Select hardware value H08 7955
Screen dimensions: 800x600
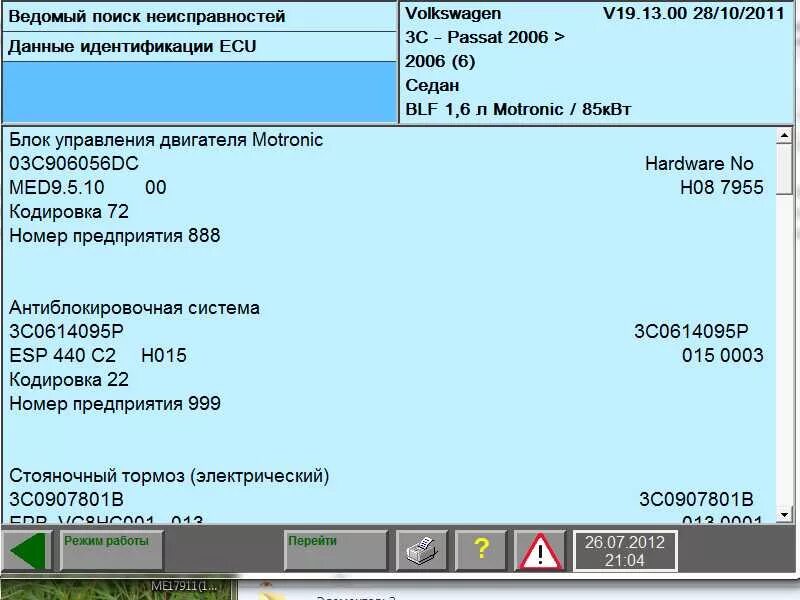[x=722, y=188]
